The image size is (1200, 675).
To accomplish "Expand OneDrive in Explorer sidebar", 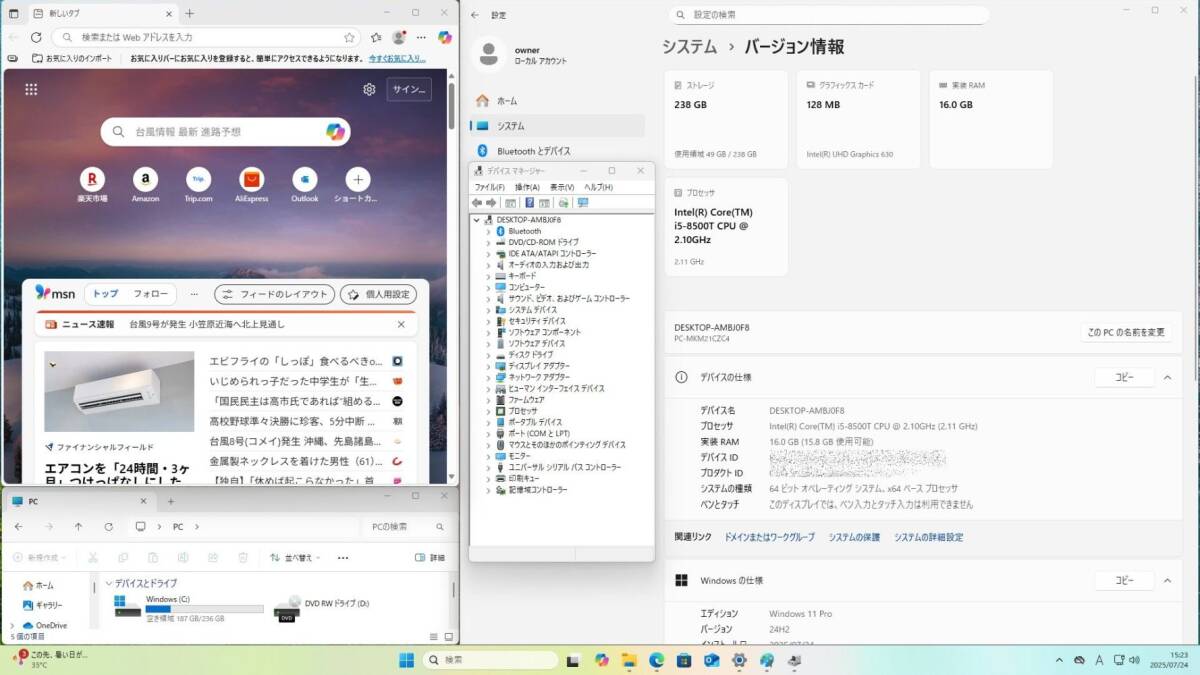I will tap(12, 625).
